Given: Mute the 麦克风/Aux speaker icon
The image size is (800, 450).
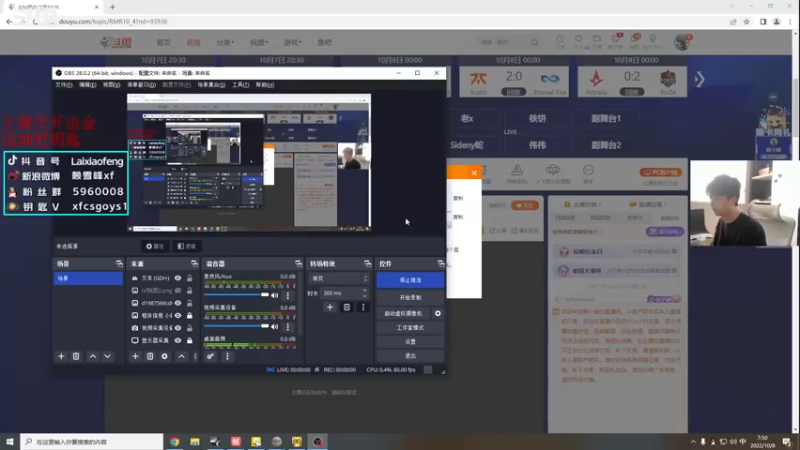Looking at the screenshot, I should [274, 295].
